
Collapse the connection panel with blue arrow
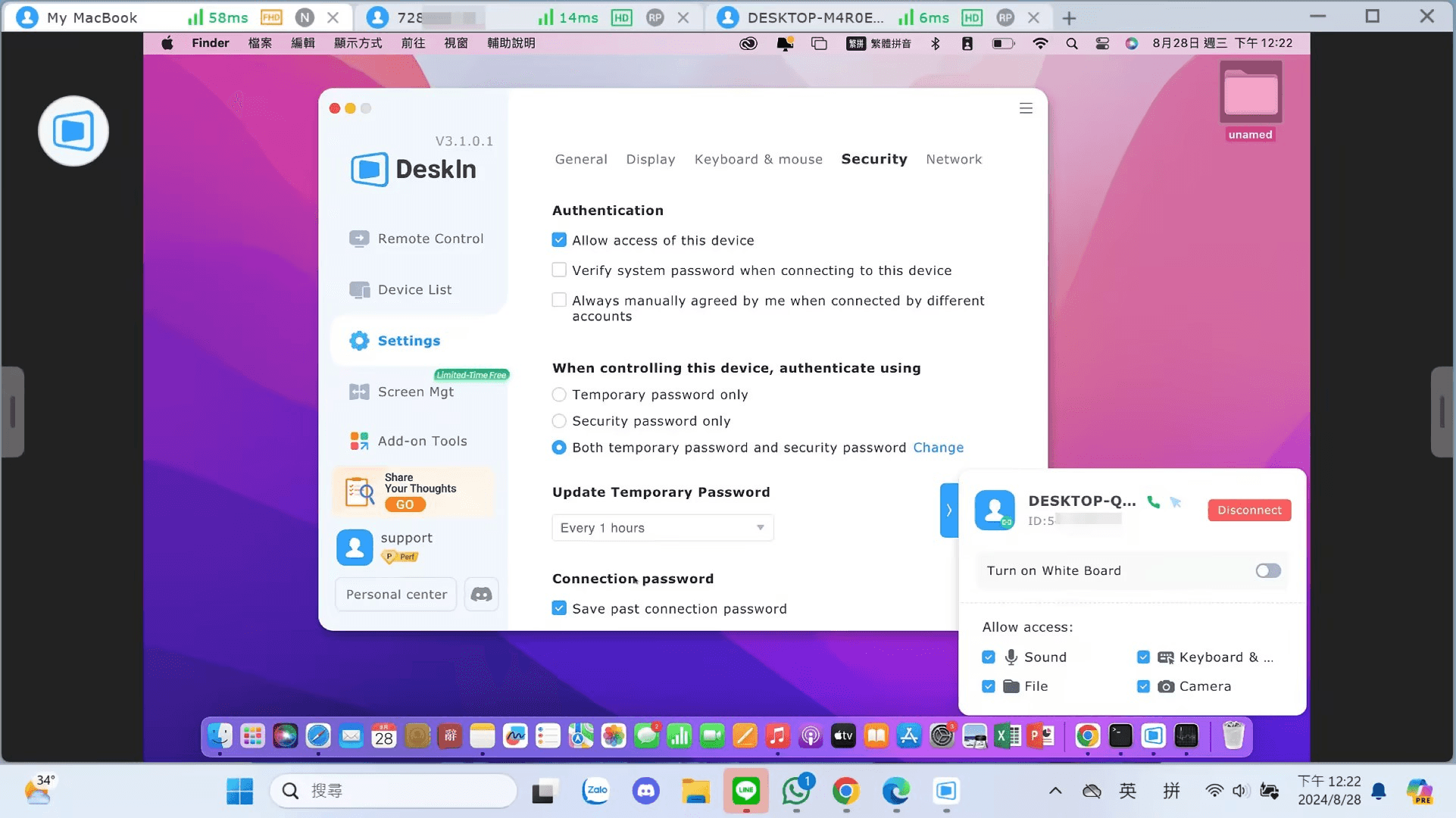click(948, 510)
